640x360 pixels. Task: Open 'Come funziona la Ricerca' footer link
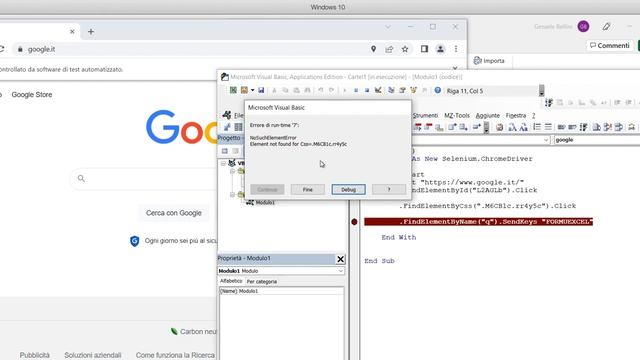click(175, 355)
